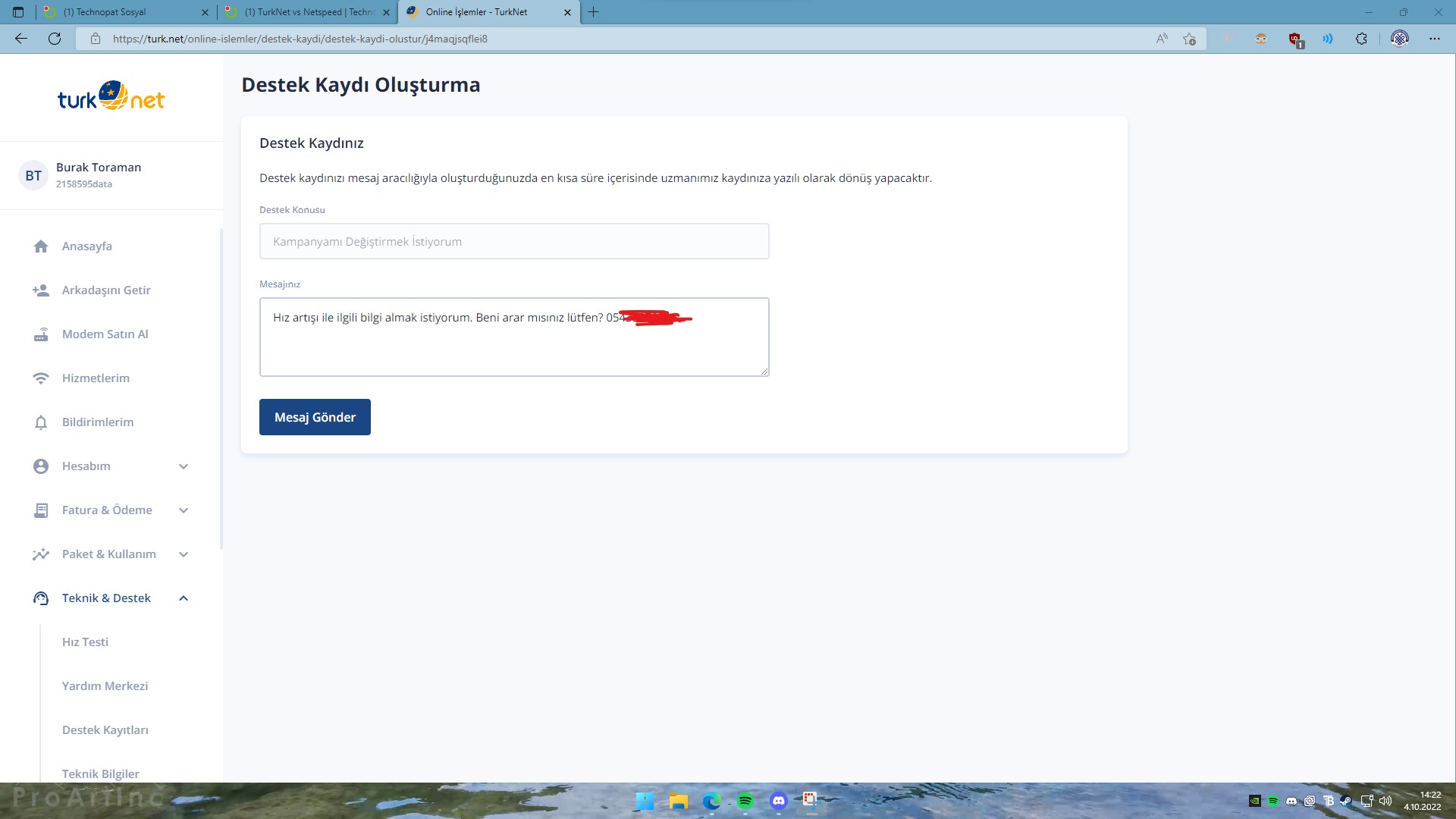
Task: Open the Destek Kayıtları link
Action: pos(105,730)
